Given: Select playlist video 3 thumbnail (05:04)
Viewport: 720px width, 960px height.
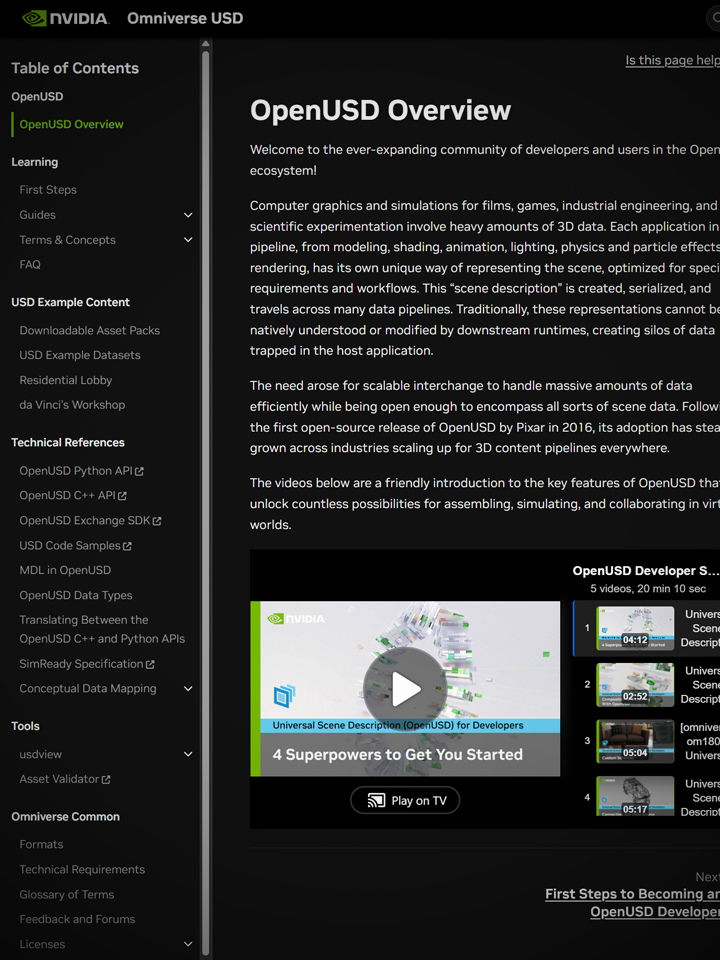Looking at the screenshot, I should pos(635,741).
